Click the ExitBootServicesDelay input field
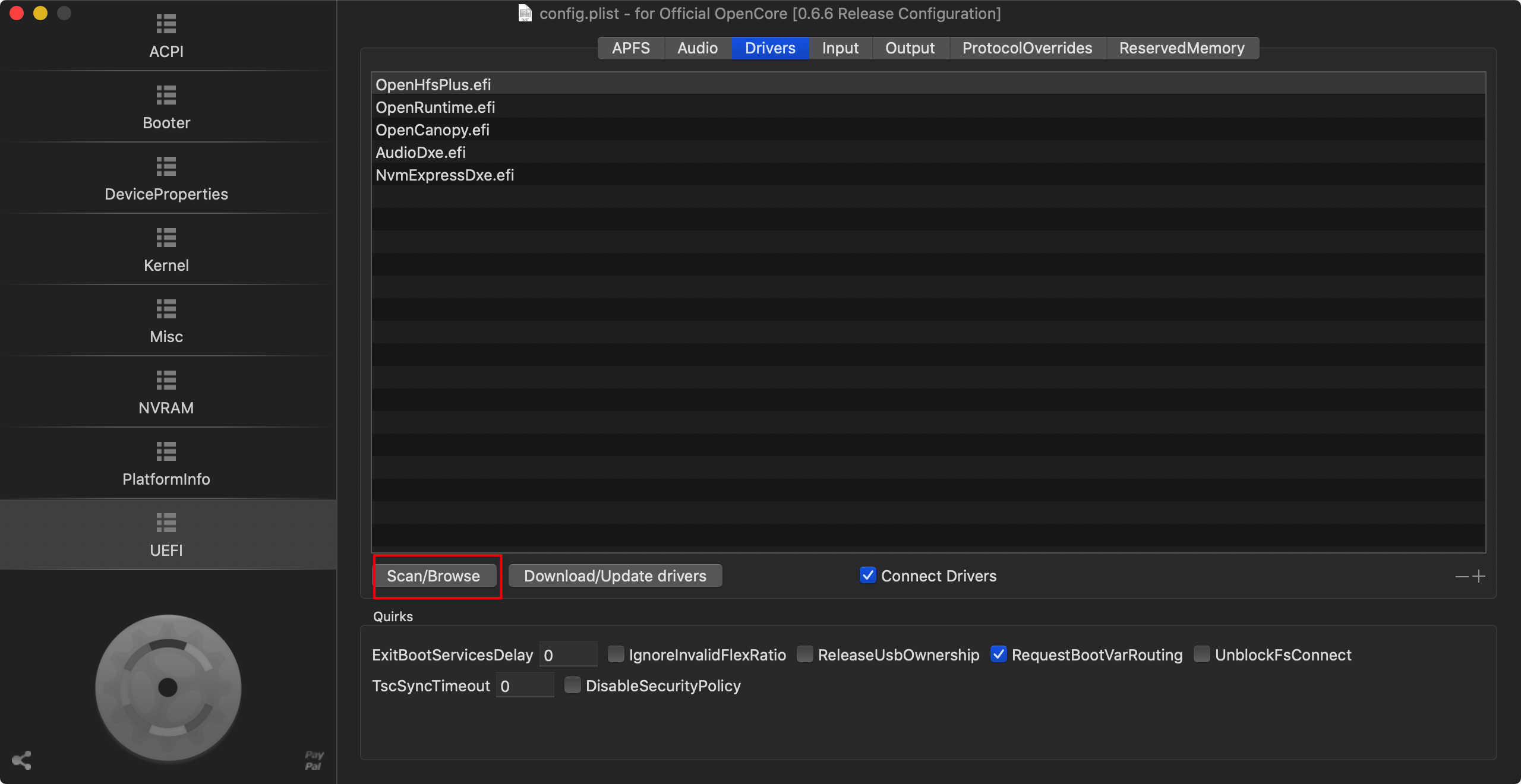Viewport: 1521px width, 784px height. [568, 655]
